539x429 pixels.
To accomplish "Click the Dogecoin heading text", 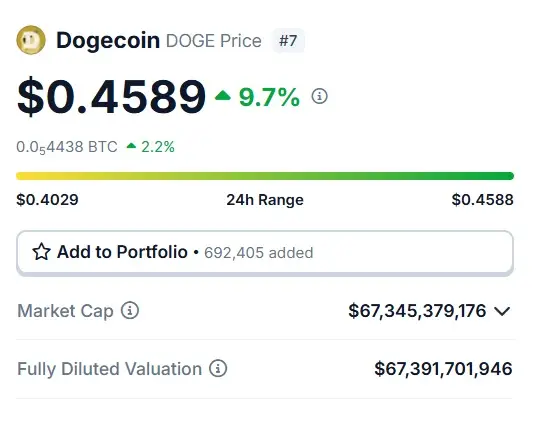I will click(108, 41).
